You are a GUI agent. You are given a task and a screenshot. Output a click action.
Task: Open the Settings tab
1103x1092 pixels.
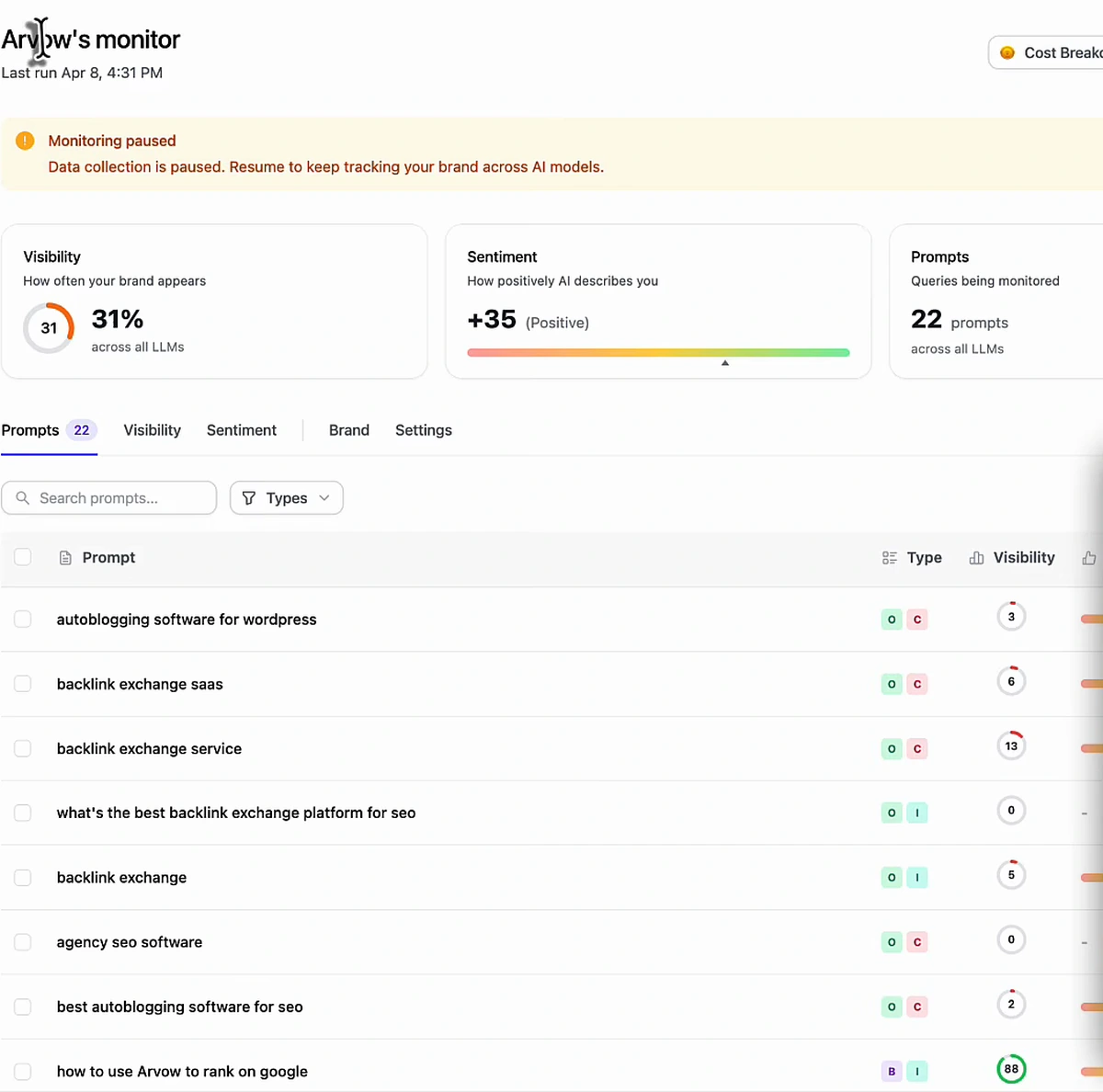pos(424,430)
